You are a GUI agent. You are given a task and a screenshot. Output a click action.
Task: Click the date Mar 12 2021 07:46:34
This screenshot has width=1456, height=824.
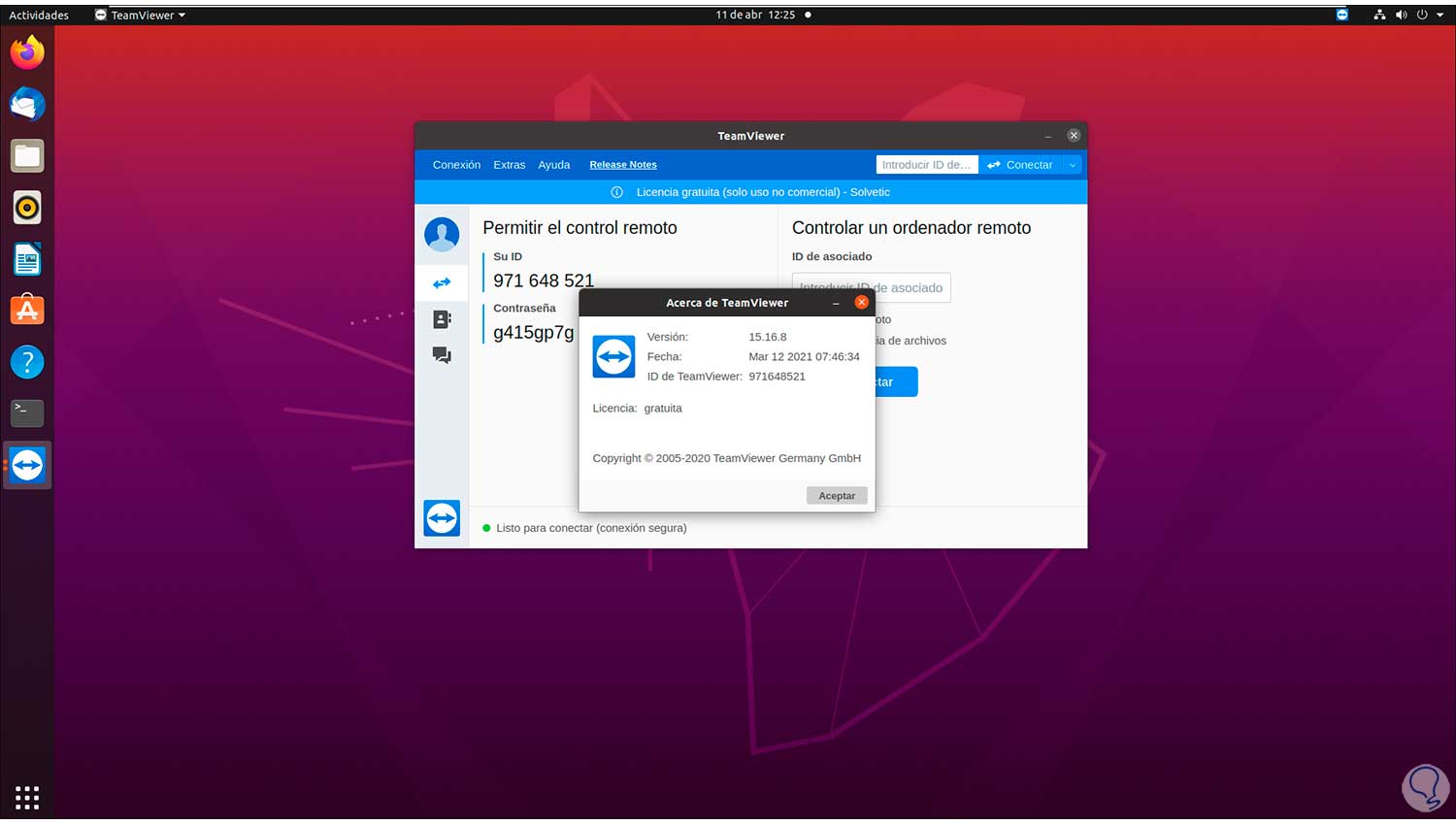click(804, 356)
